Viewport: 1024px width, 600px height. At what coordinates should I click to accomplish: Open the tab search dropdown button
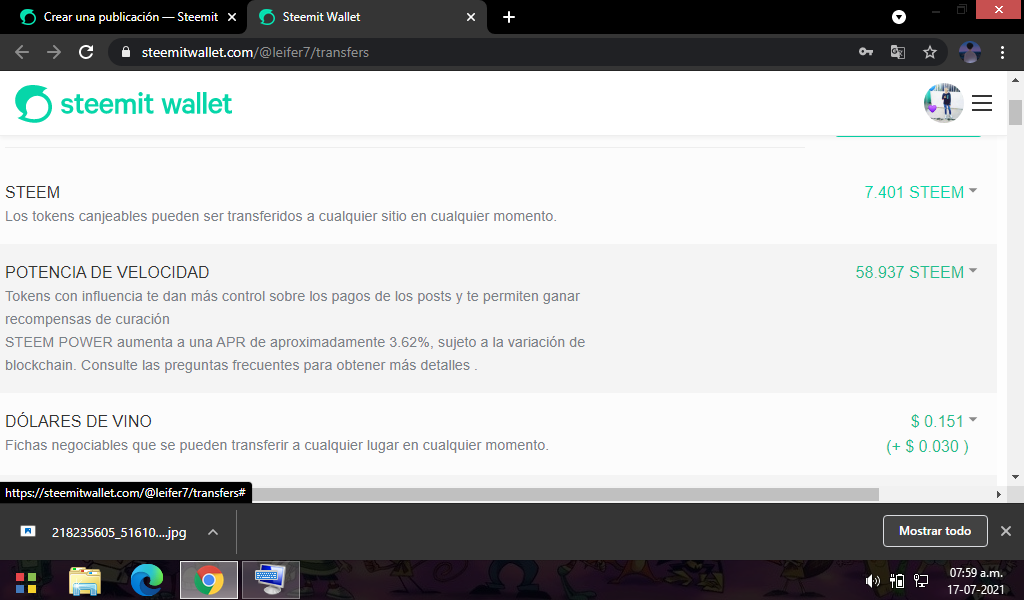(899, 17)
